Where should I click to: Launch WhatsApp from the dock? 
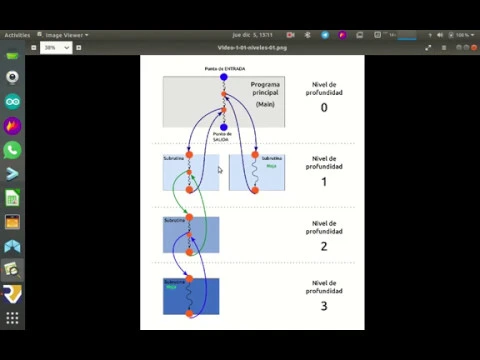[x=12, y=150]
